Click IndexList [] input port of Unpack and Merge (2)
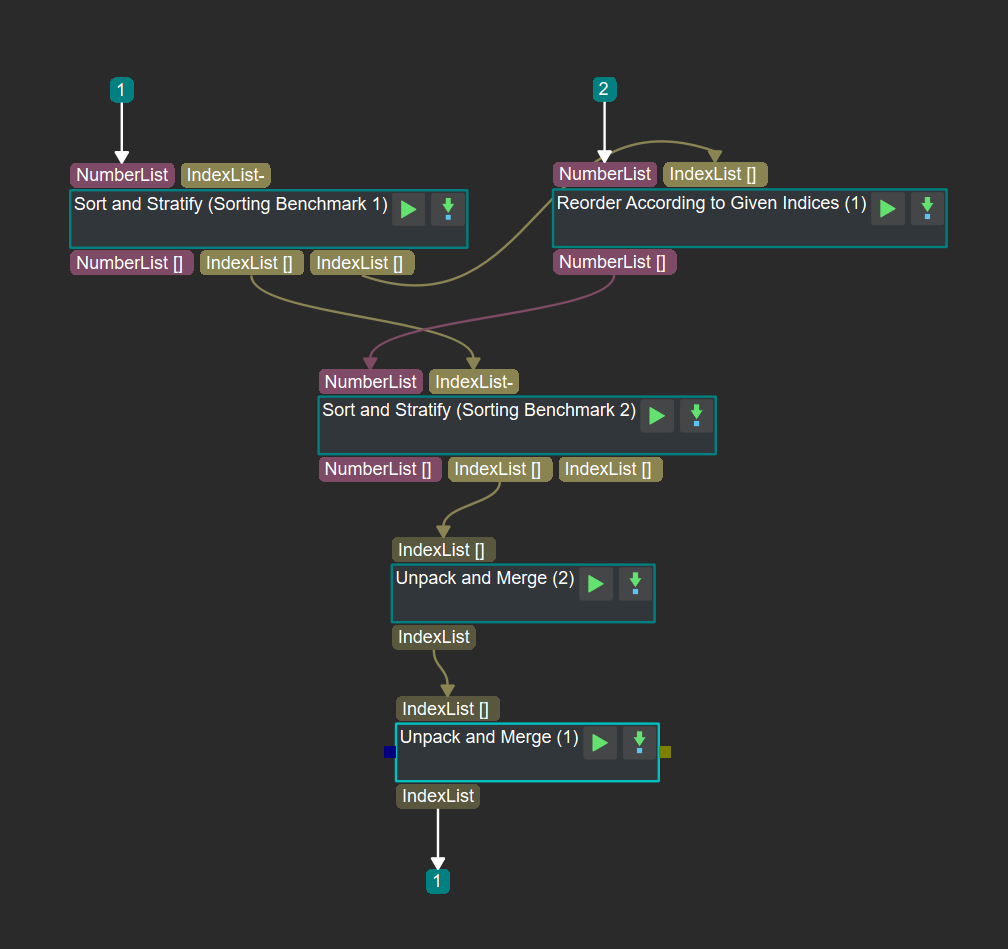This screenshot has width=1008, height=949. coord(444,550)
